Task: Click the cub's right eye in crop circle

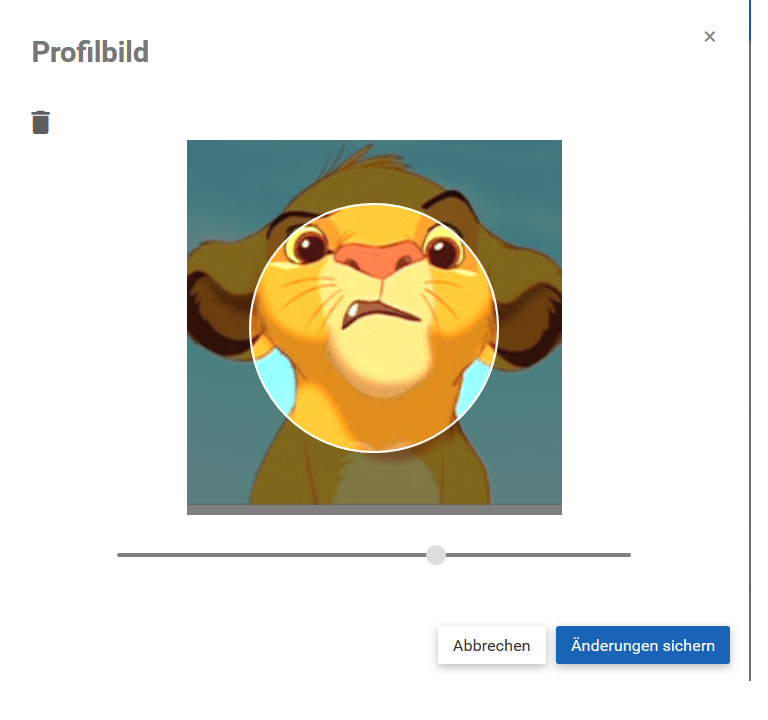Action: click(x=444, y=251)
